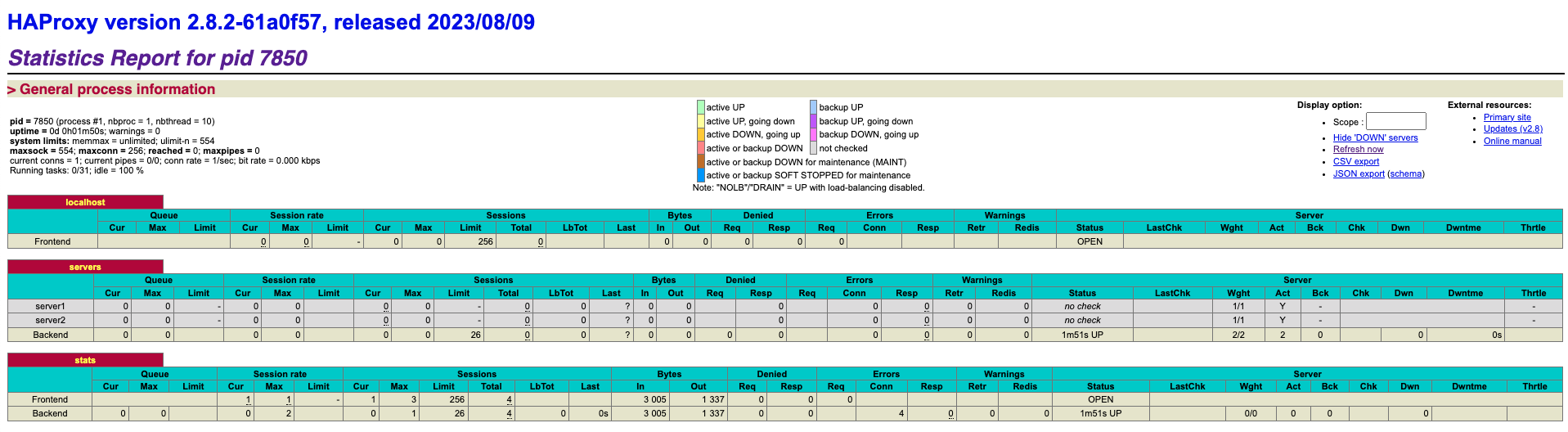Viewport: 1568px width, 432px height.
Task: Click OPEN status in localhost Frontend row
Action: [x=1090, y=241]
